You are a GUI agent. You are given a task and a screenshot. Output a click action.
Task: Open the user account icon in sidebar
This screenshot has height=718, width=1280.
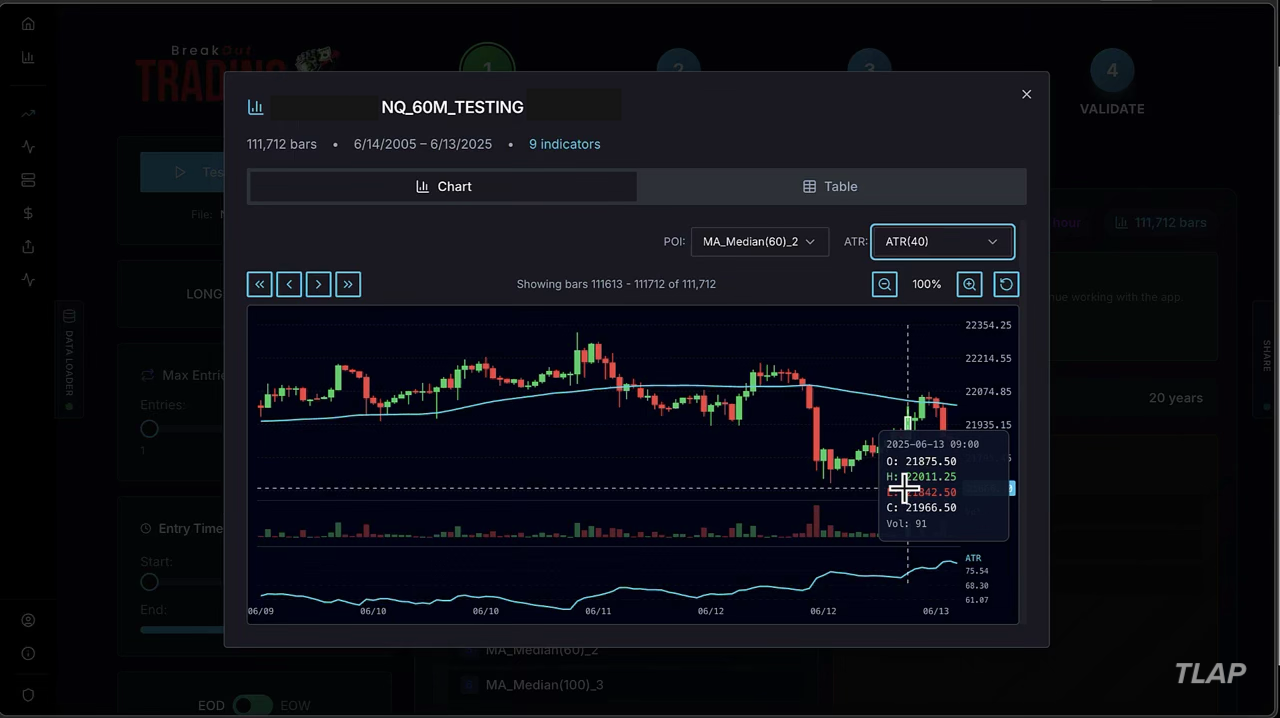coord(28,620)
